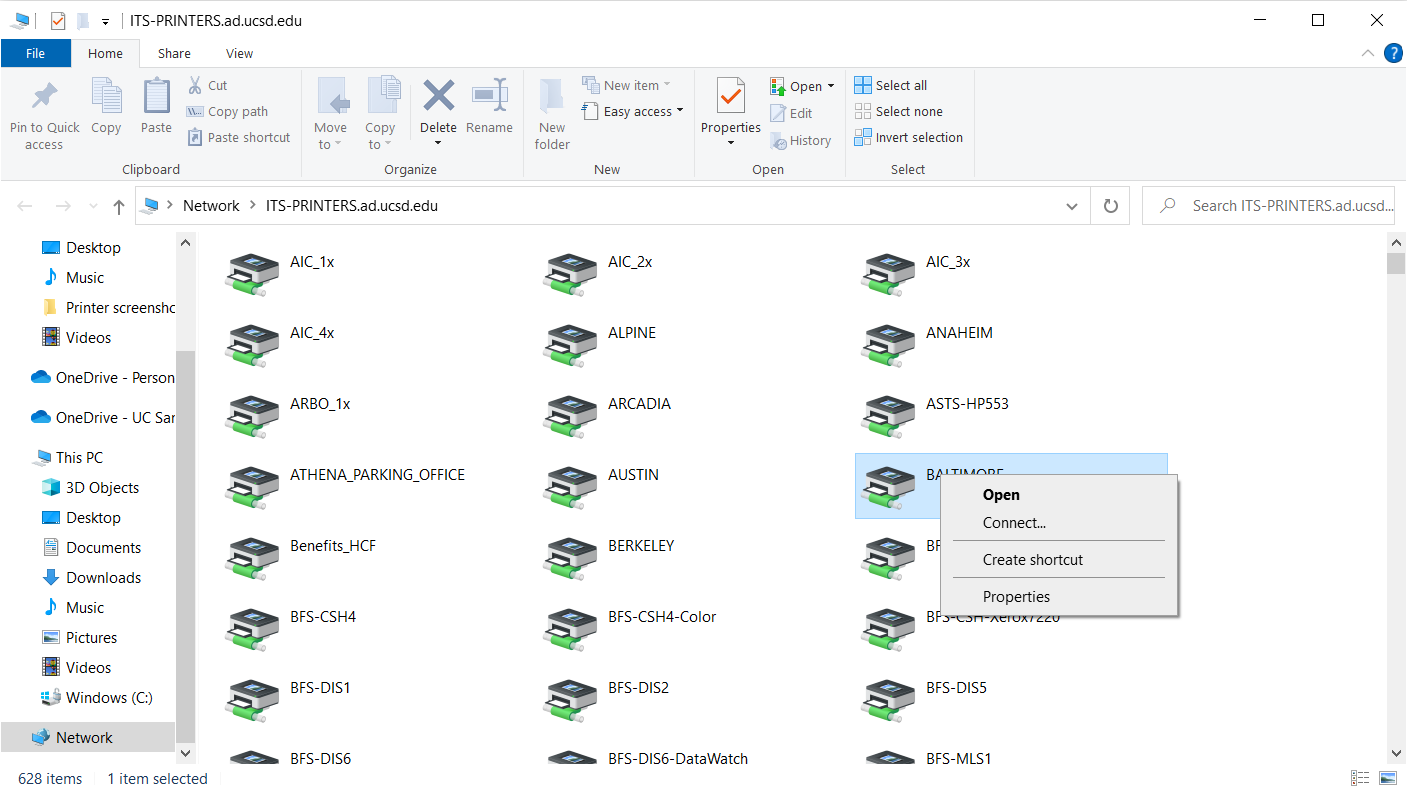The height and width of the screenshot is (793, 1407).
Task: Select the ASTS-HP553 printer icon
Action: 889,414
